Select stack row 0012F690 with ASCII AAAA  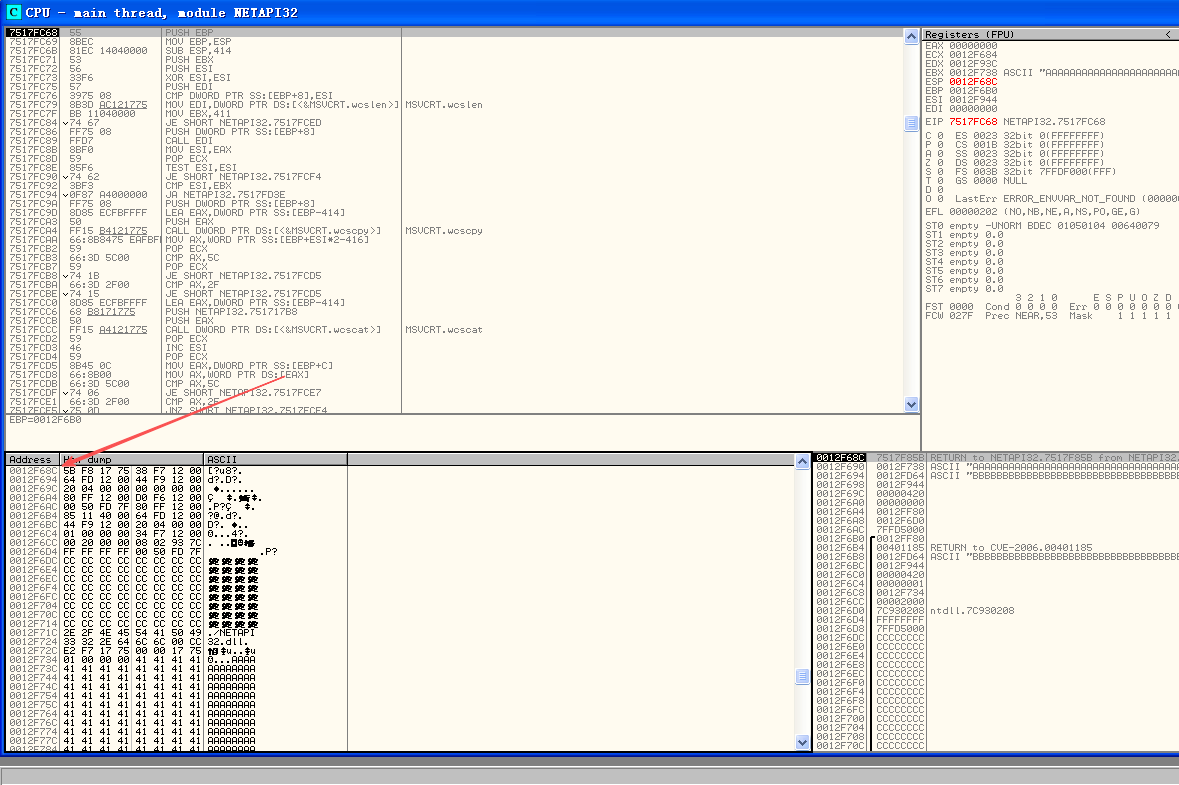[997, 467]
